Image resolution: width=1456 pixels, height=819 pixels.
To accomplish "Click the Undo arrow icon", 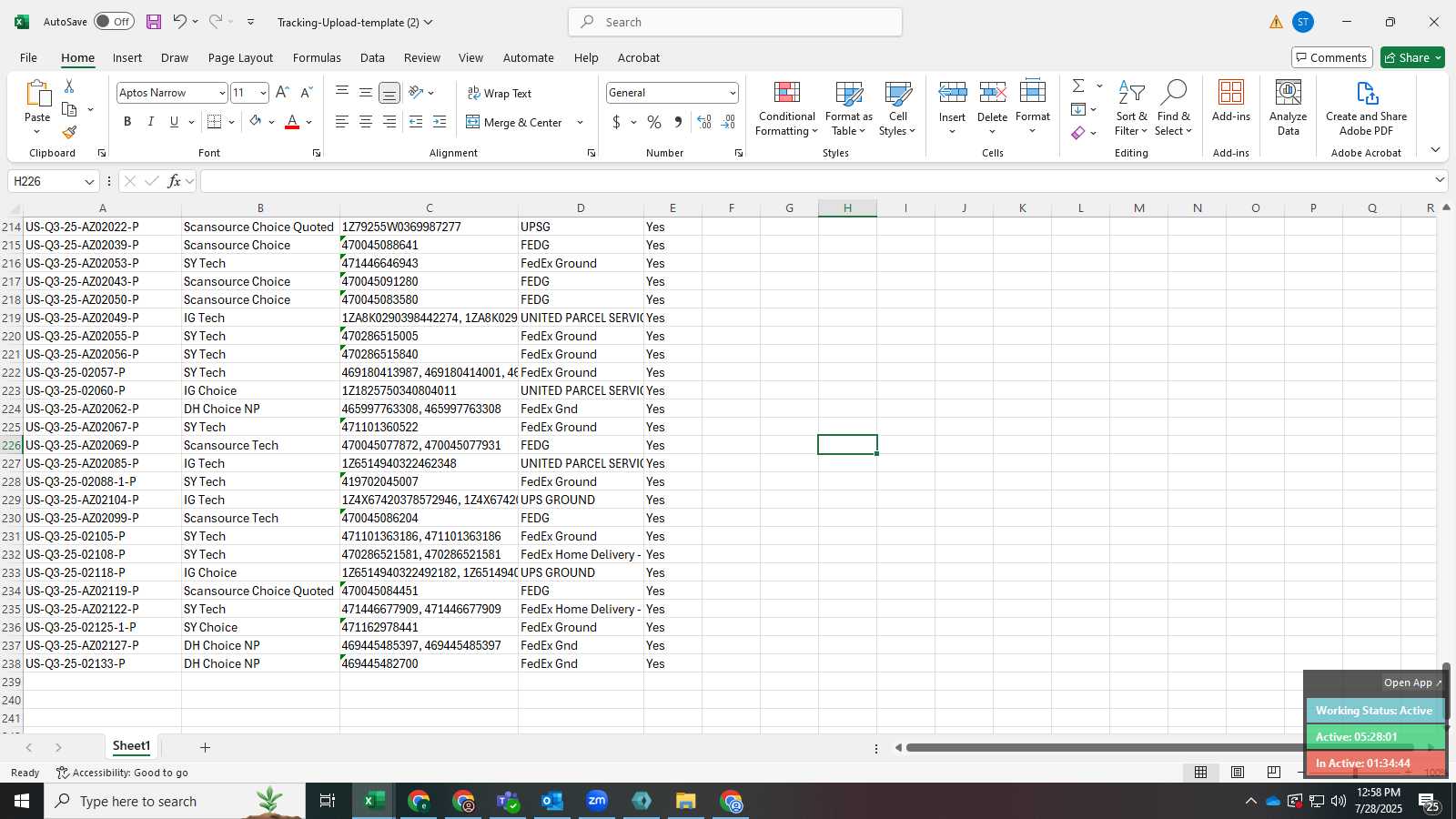I will point(179,22).
